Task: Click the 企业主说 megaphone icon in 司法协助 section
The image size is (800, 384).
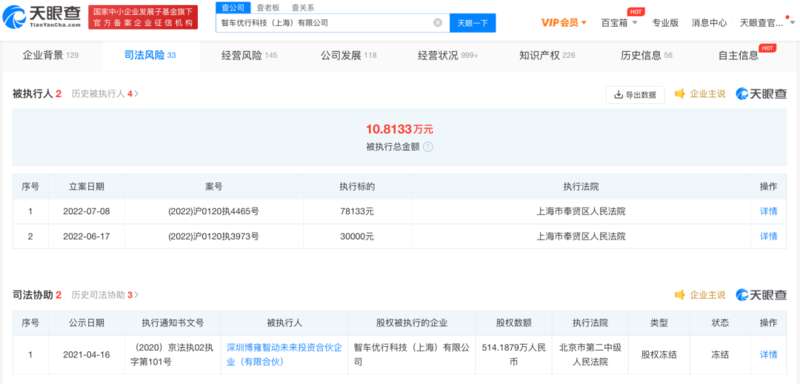Action: click(x=680, y=295)
